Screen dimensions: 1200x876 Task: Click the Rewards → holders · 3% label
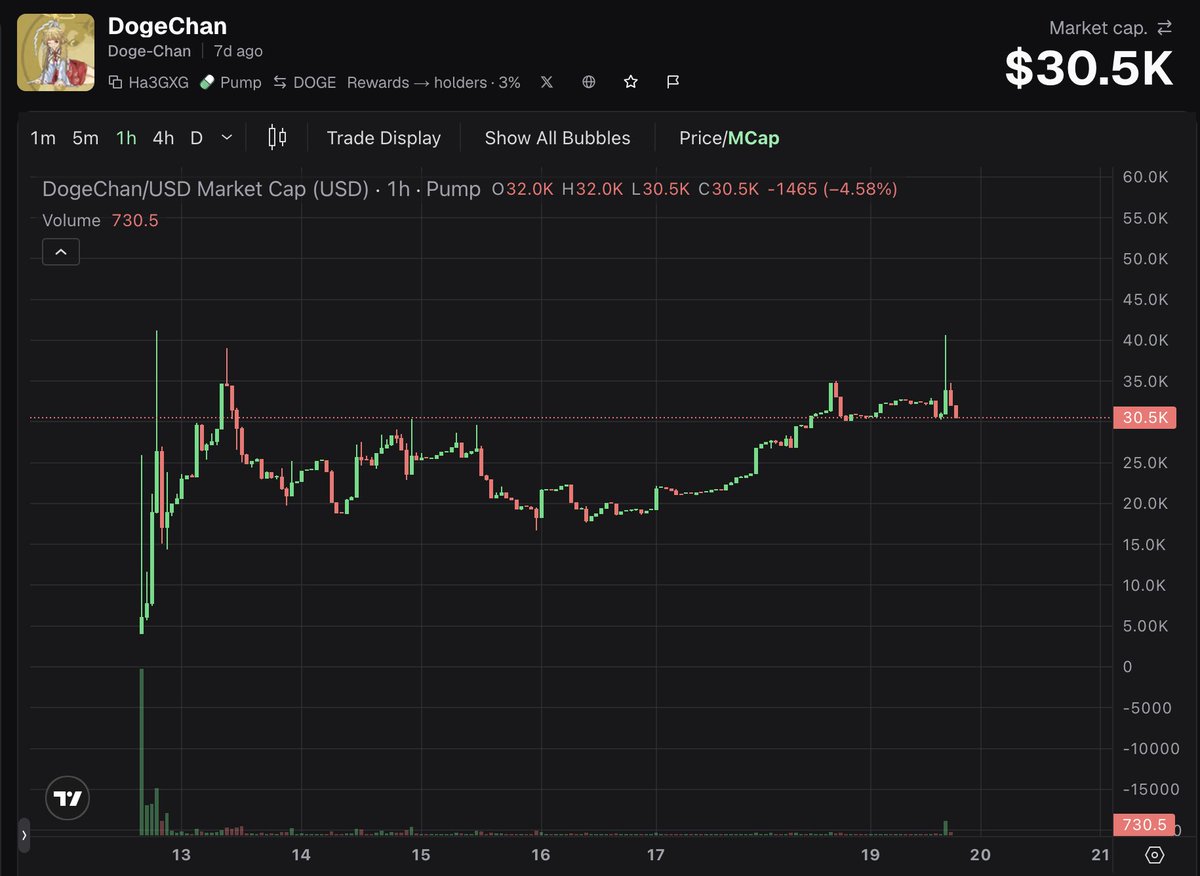click(434, 82)
